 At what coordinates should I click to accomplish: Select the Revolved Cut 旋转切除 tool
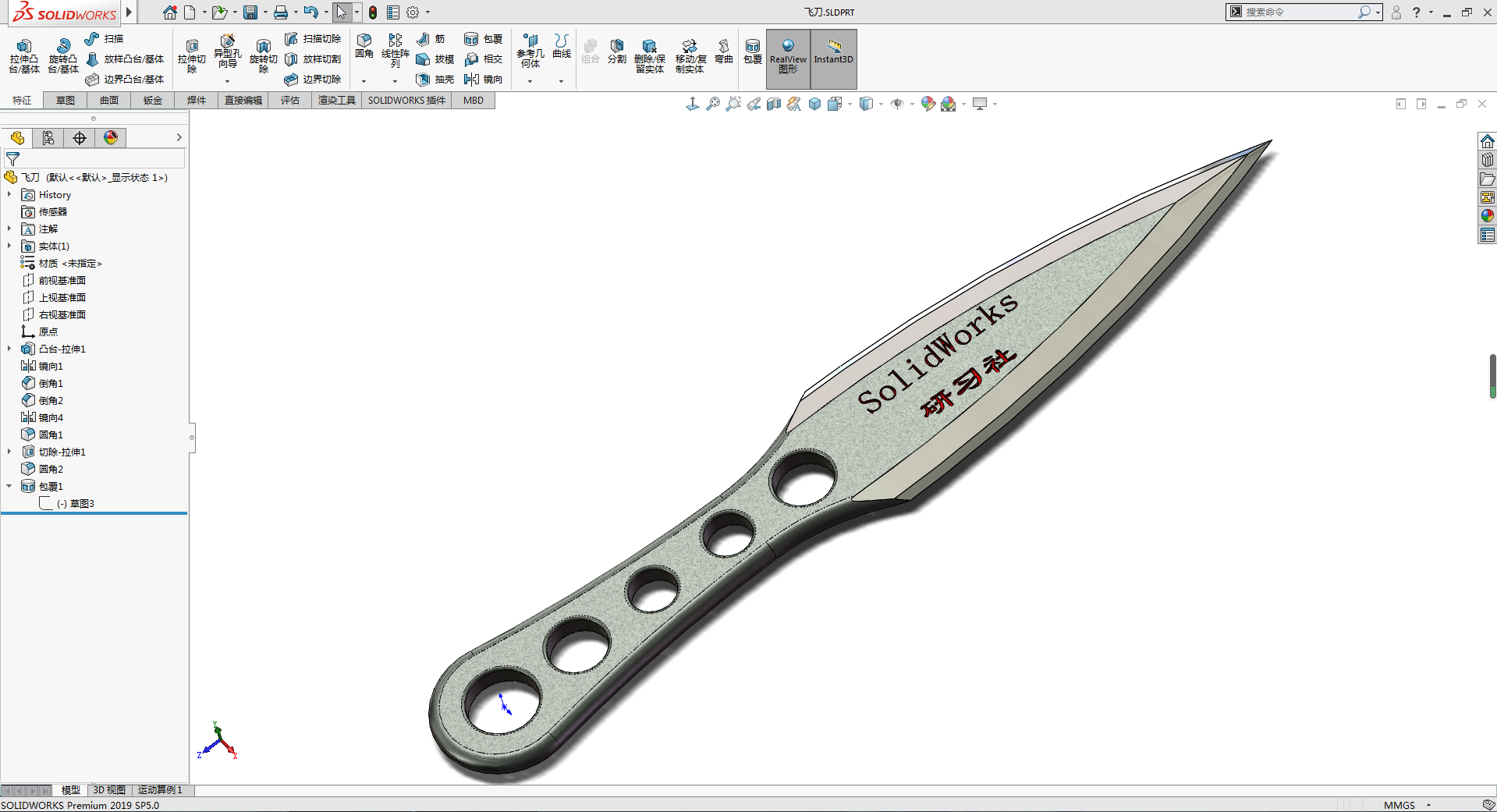[264, 56]
